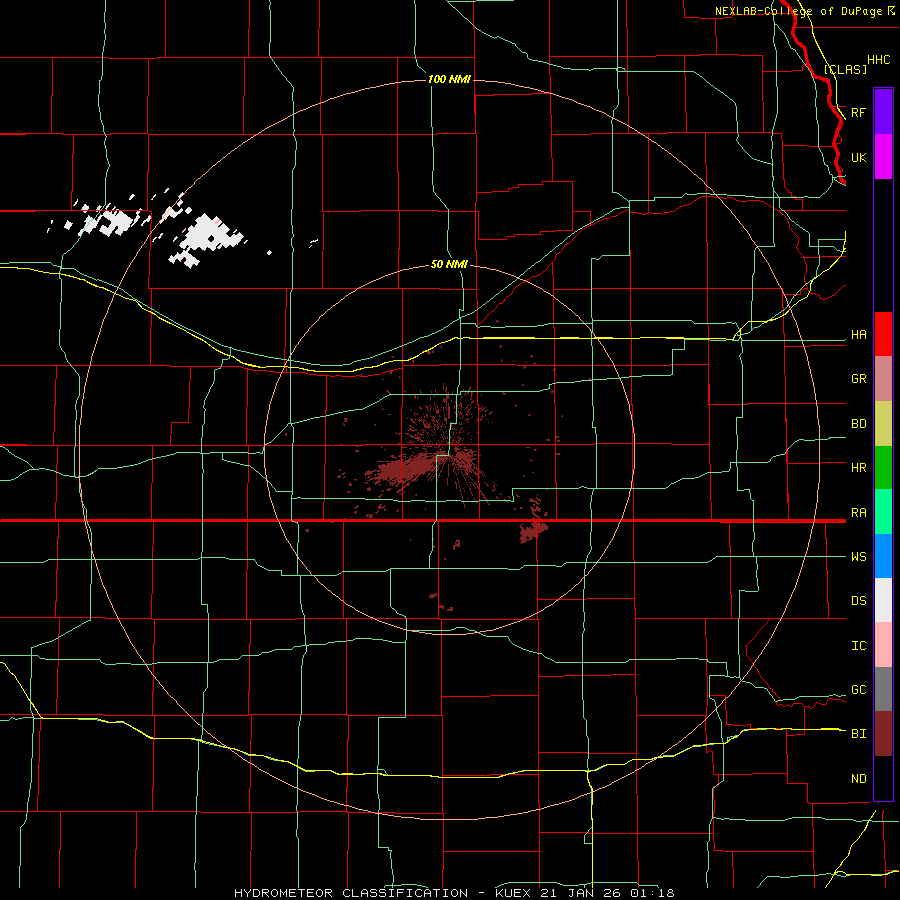This screenshot has width=900, height=900.
Task: Click the RF legend label
Action: pyautogui.click(x=858, y=112)
